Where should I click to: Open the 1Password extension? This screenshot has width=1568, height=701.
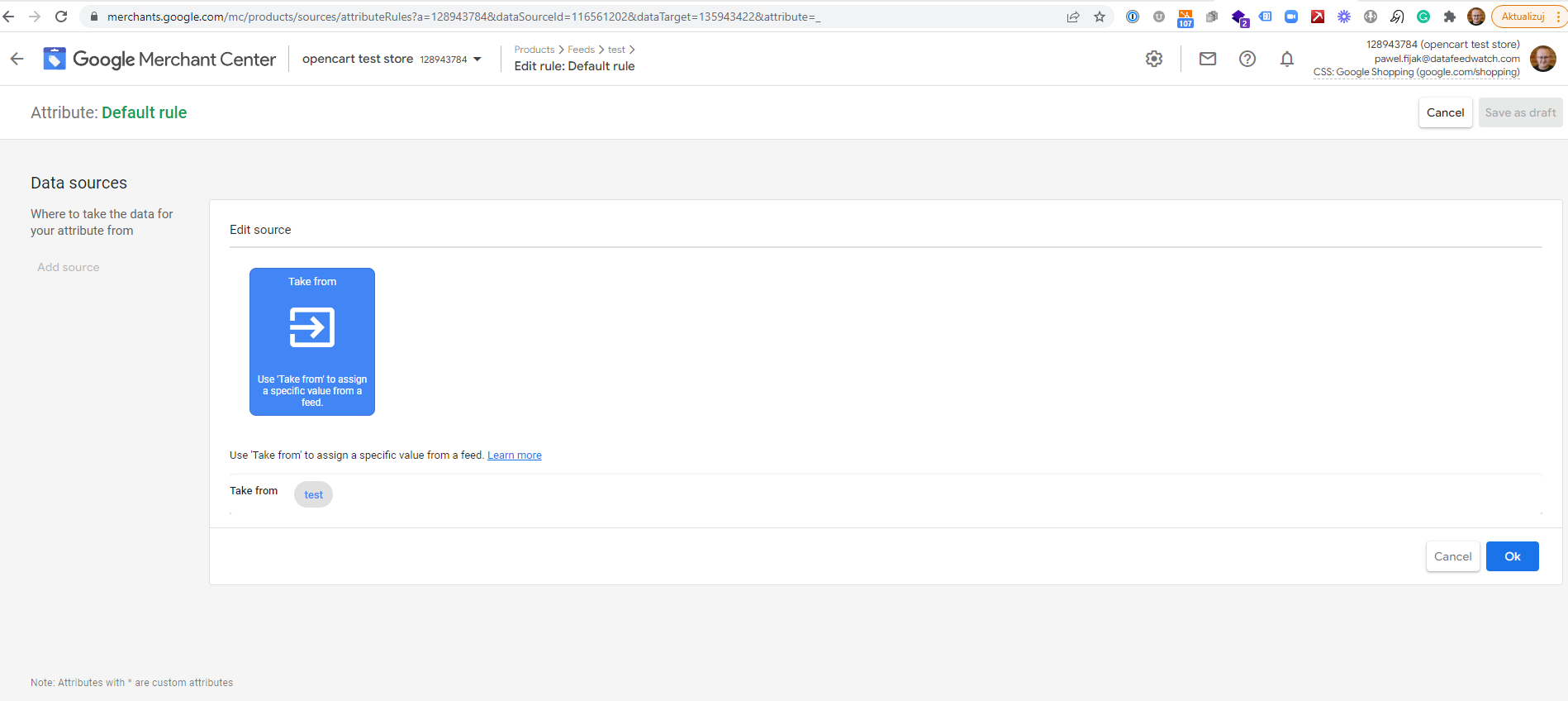click(1133, 17)
